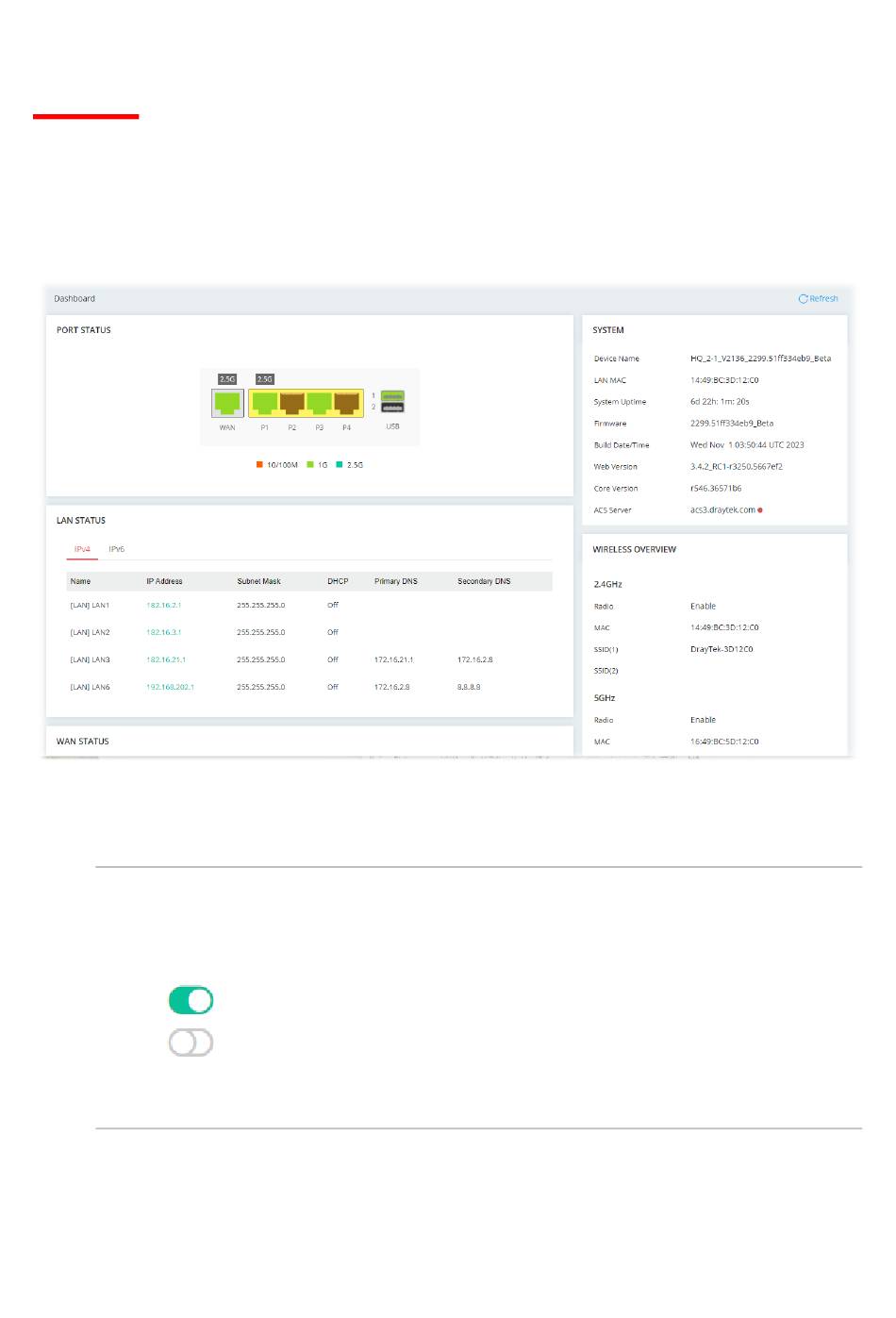Viewport: 896px width, 1318px height.
Task: Click the light green 1G legend swatch
Action: pyautogui.click(x=310, y=465)
